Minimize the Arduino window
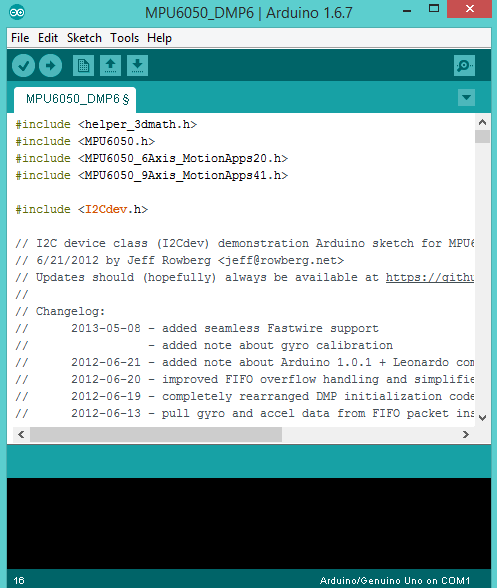 [x=407, y=10]
